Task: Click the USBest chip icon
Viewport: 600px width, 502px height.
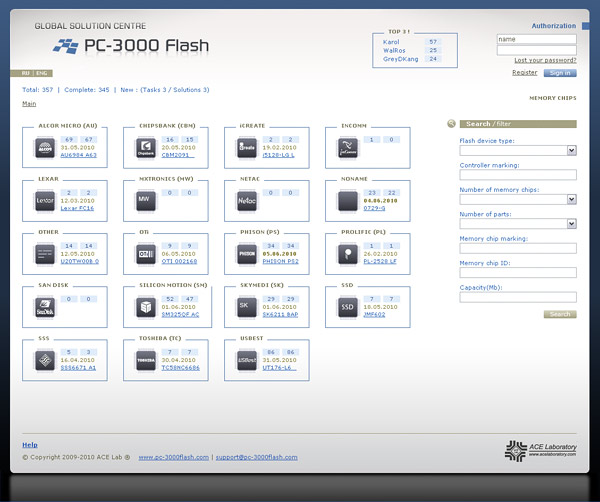Action: point(247,360)
